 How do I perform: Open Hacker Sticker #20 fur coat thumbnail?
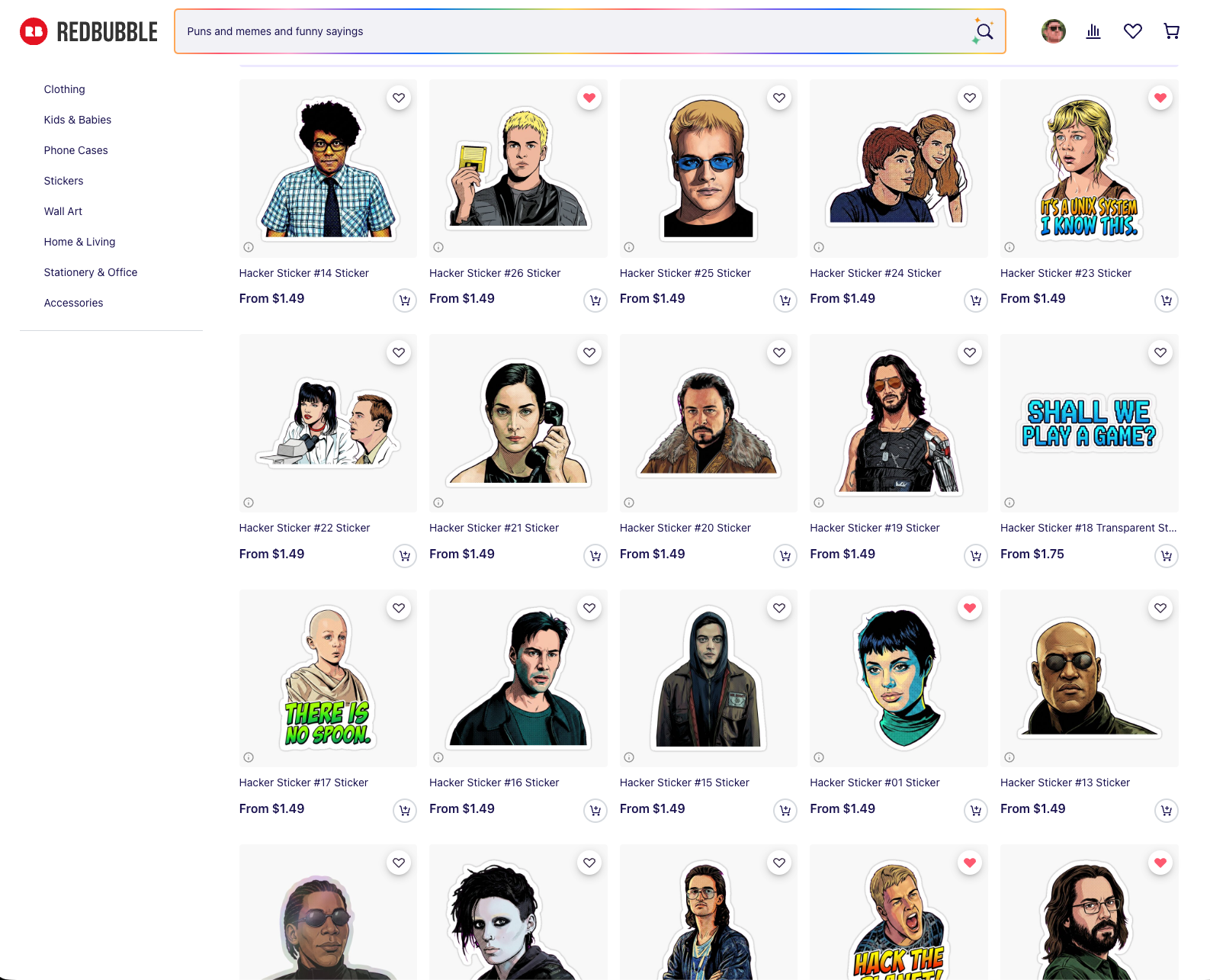click(708, 423)
